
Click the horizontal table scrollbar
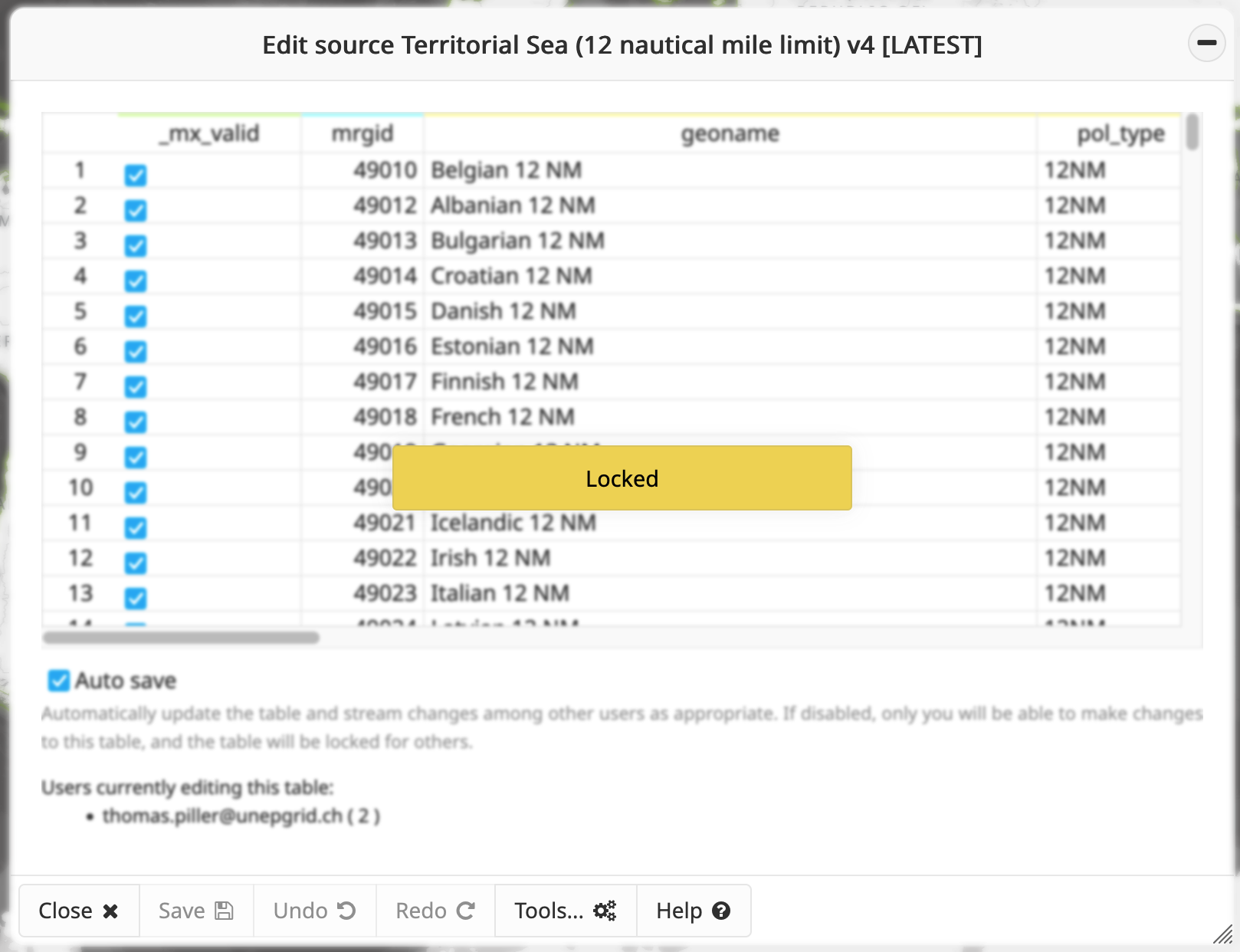pyautogui.click(x=181, y=638)
